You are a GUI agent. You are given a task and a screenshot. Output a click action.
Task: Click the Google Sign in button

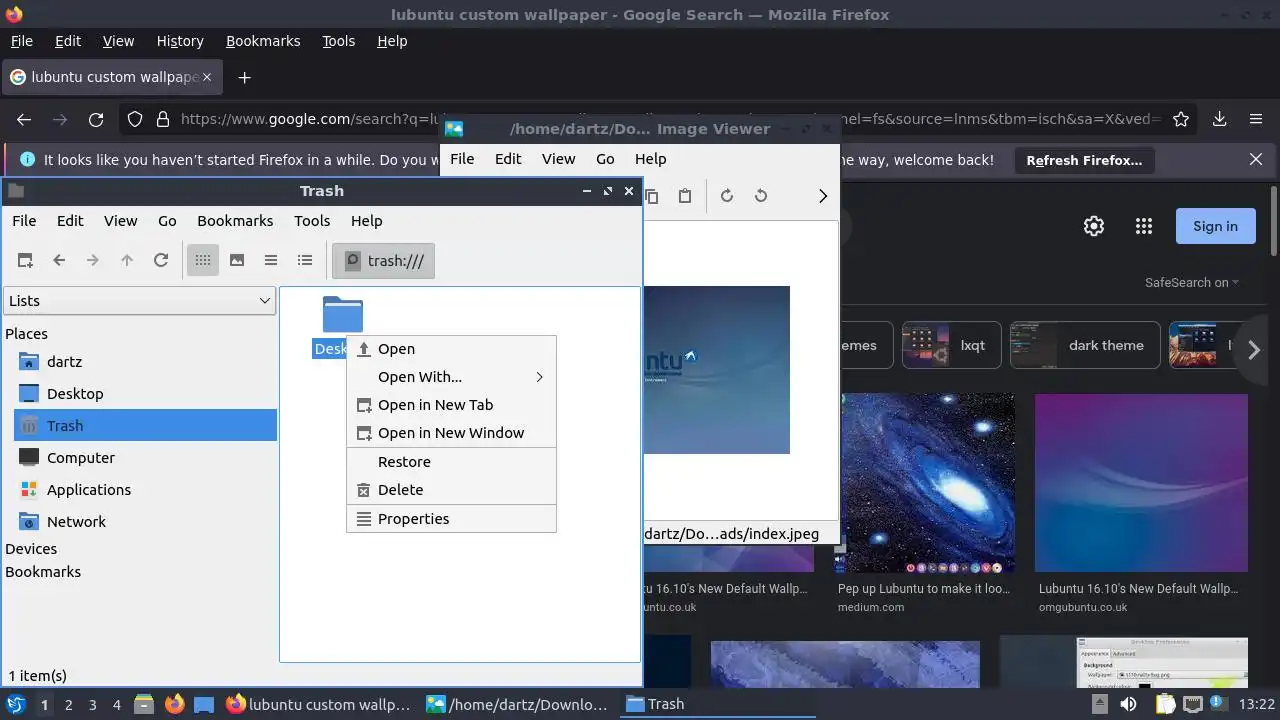tap(1215, 226)
